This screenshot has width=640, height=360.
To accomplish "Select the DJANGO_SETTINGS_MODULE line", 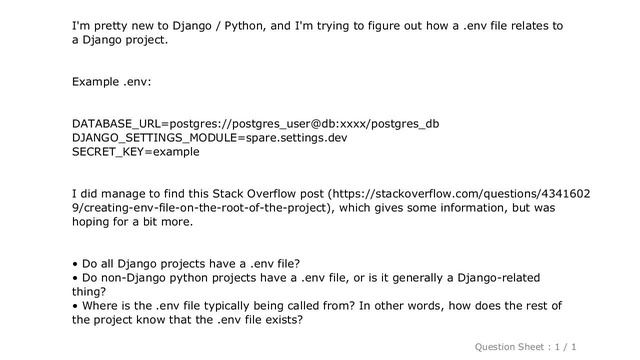I will pyautogui.click(x=210, y=138).
